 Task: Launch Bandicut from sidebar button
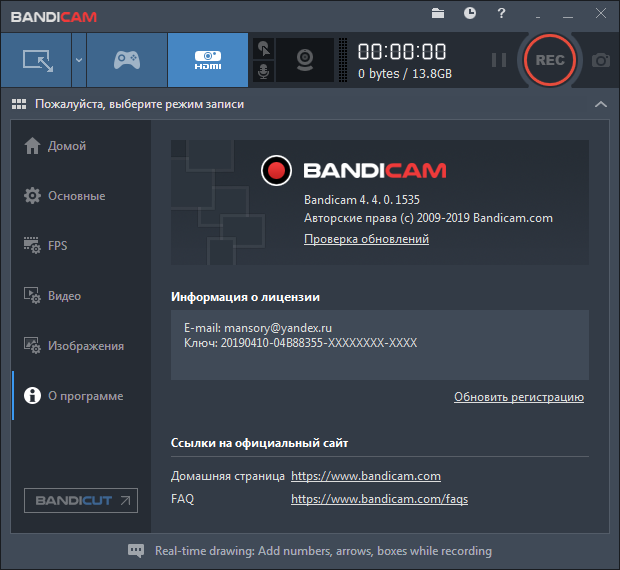[x=81, y=500]
